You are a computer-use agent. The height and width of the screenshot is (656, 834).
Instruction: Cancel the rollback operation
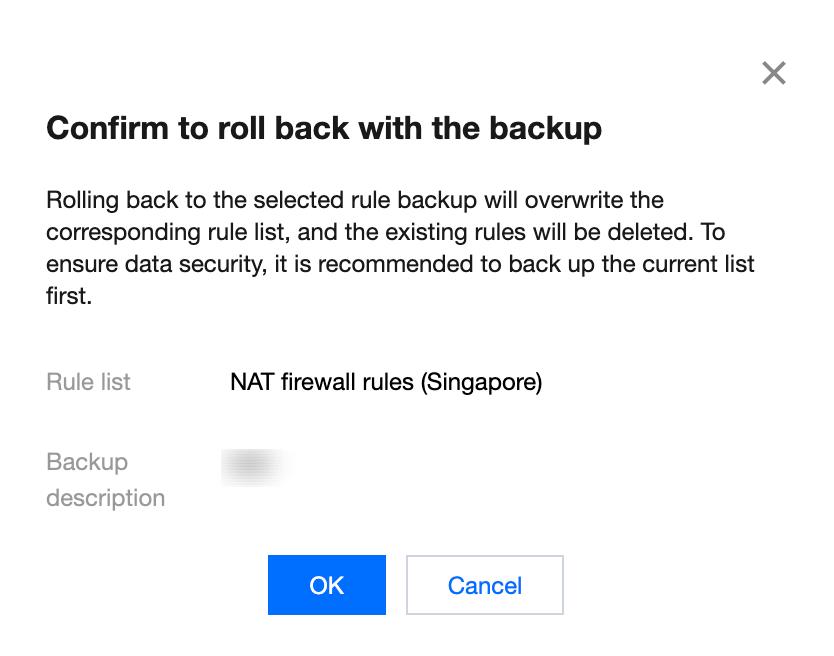coord(484,585)
